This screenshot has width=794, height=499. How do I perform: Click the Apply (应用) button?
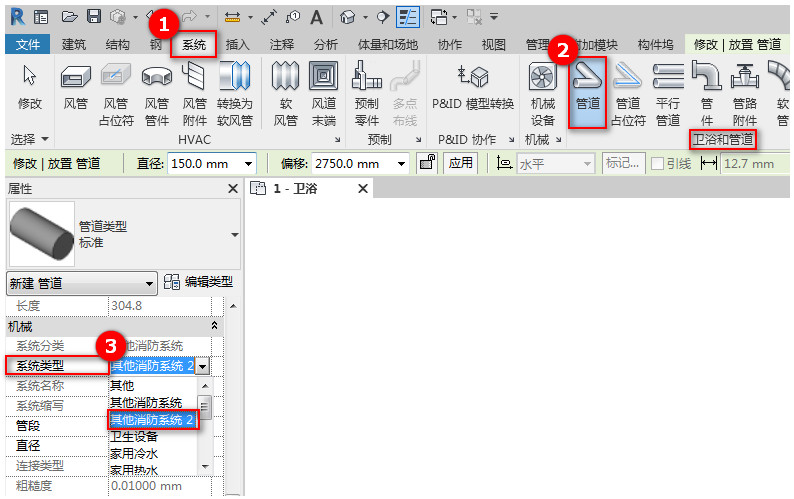tap(460, 163)
